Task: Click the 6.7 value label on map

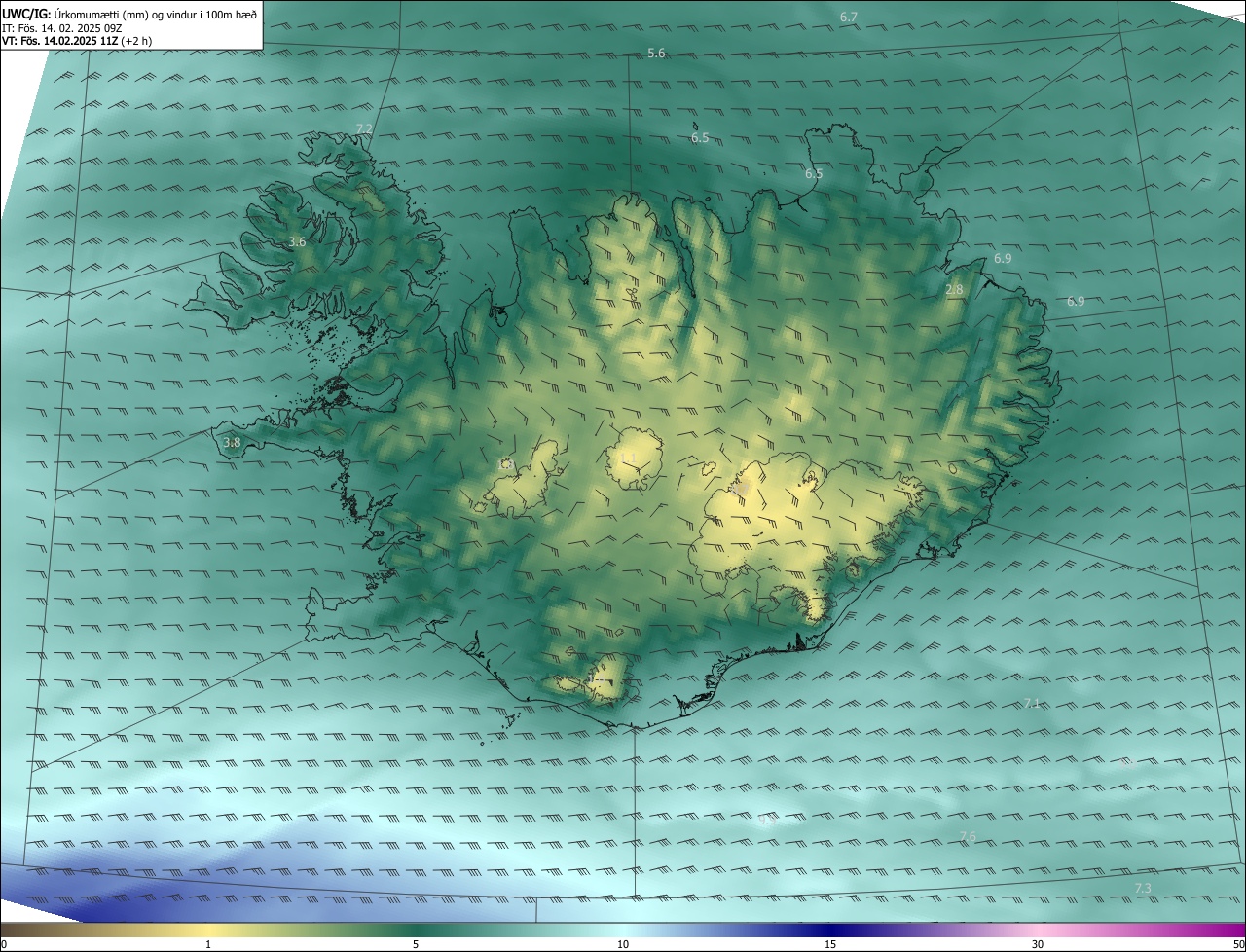Action: coord(849,18)
